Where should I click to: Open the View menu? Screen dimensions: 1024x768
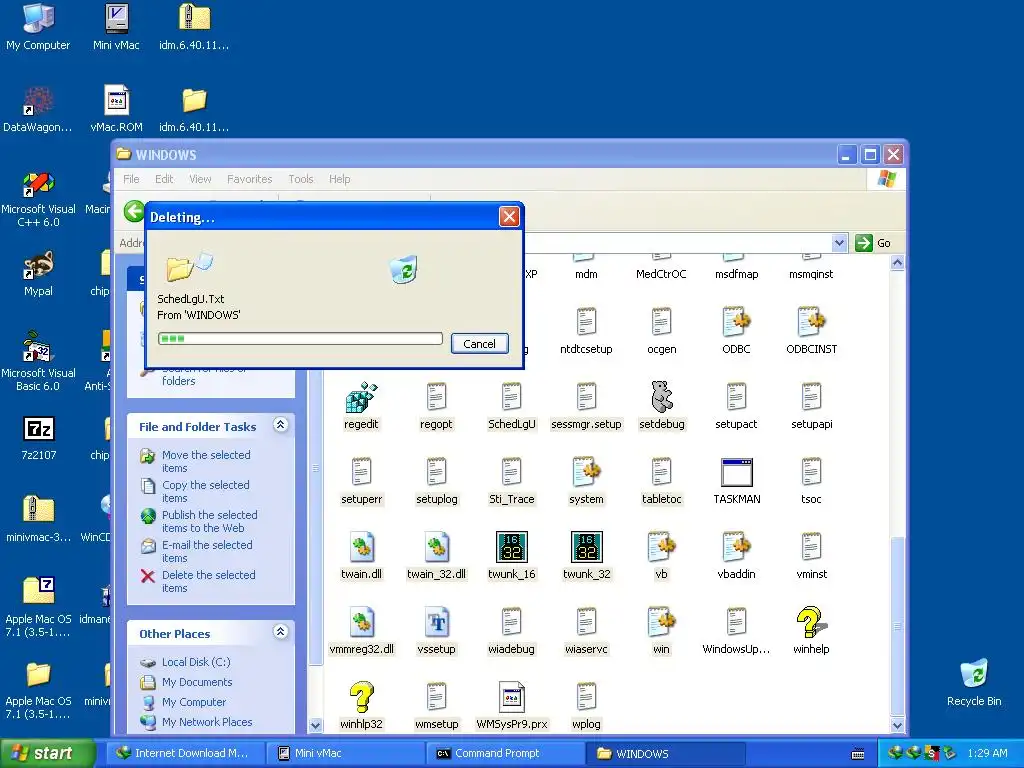(200, 179)
